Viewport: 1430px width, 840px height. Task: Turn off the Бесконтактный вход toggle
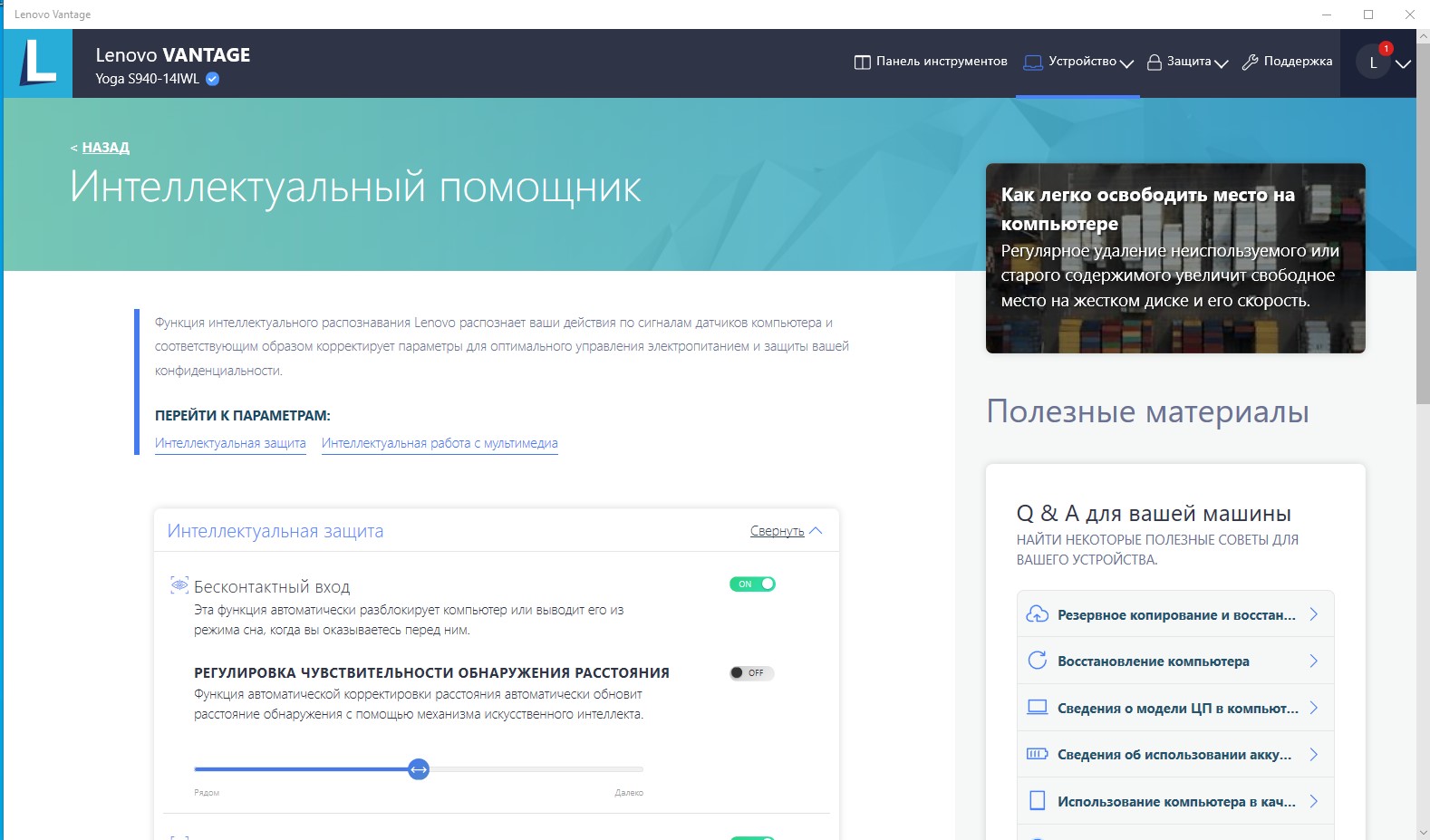point(752,584)
